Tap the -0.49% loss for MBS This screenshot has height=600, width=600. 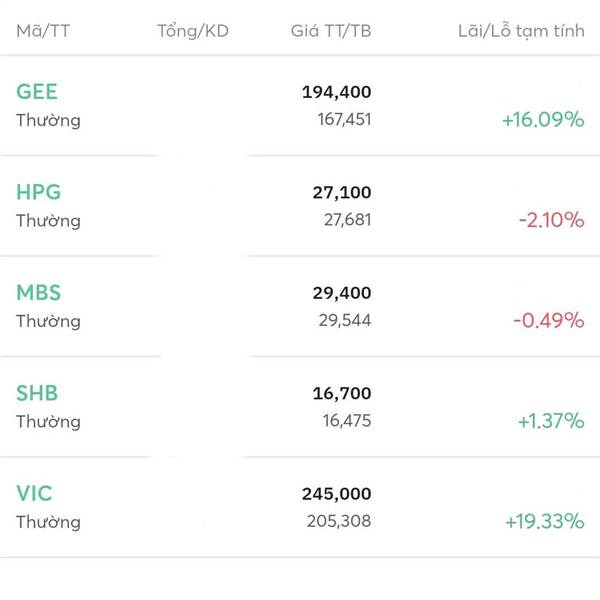548,320
